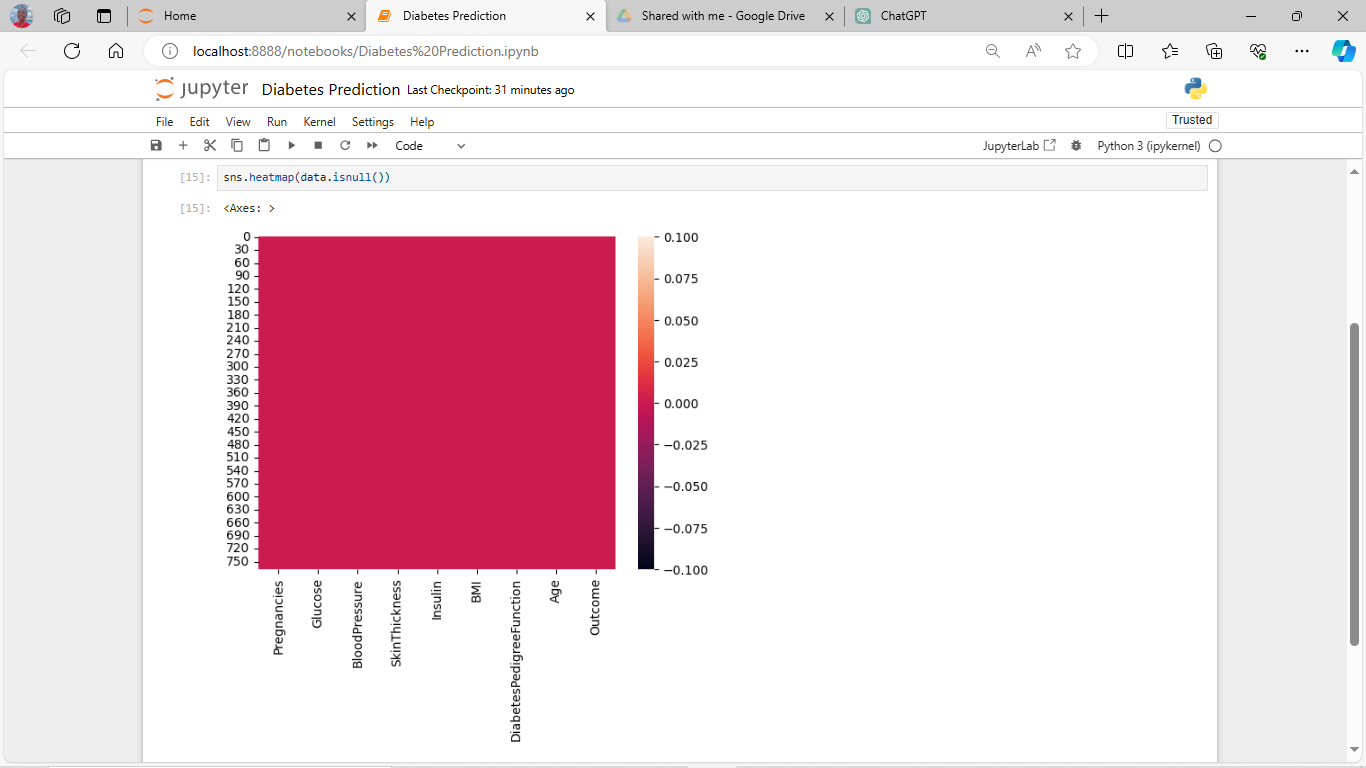The image size is (1366, 768).
Task: Open split screen view
Action: (1125, 51)
